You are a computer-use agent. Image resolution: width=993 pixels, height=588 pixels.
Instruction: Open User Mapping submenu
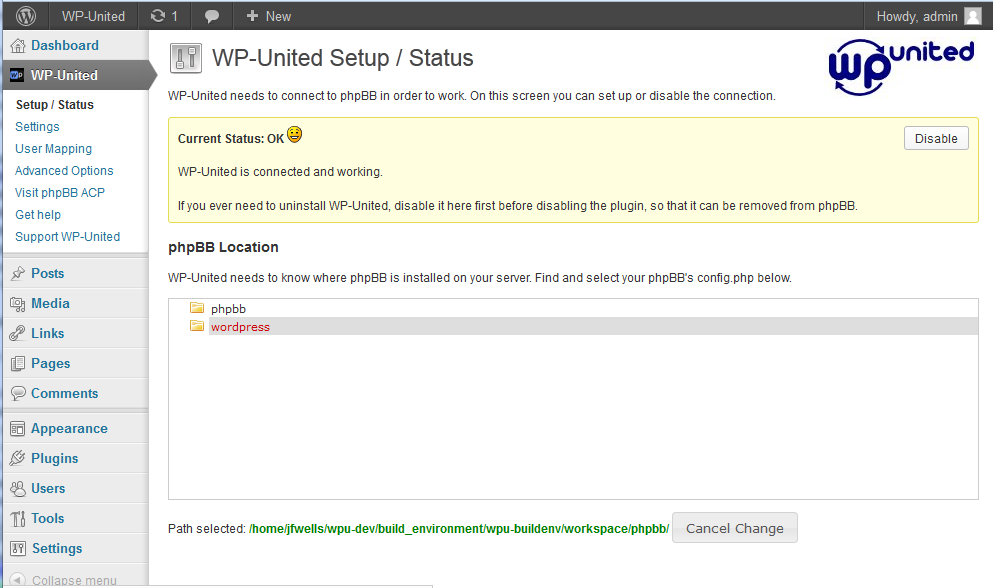point(53,149)
